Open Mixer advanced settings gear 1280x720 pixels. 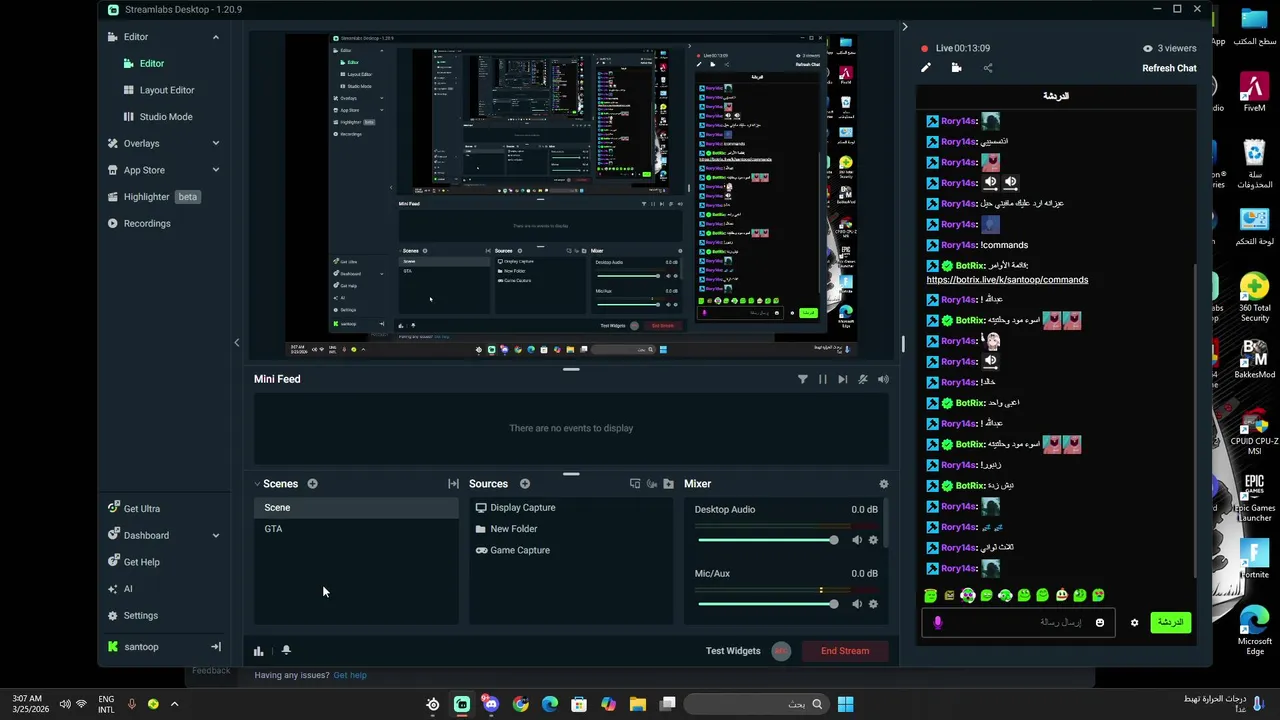[x=883, y=484]
